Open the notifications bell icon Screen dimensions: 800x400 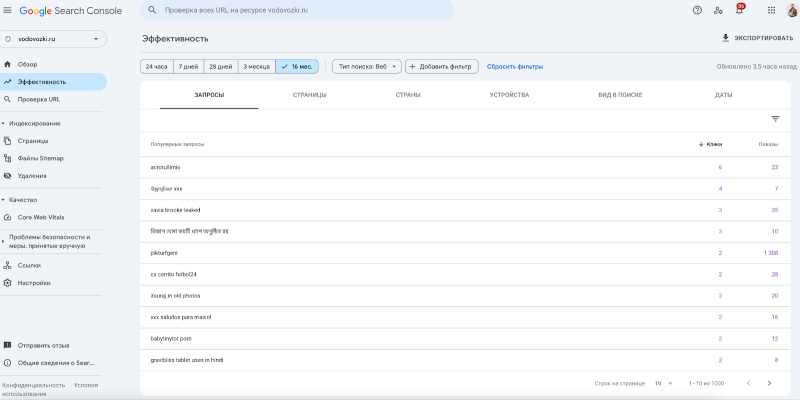(x=739, y=10)
